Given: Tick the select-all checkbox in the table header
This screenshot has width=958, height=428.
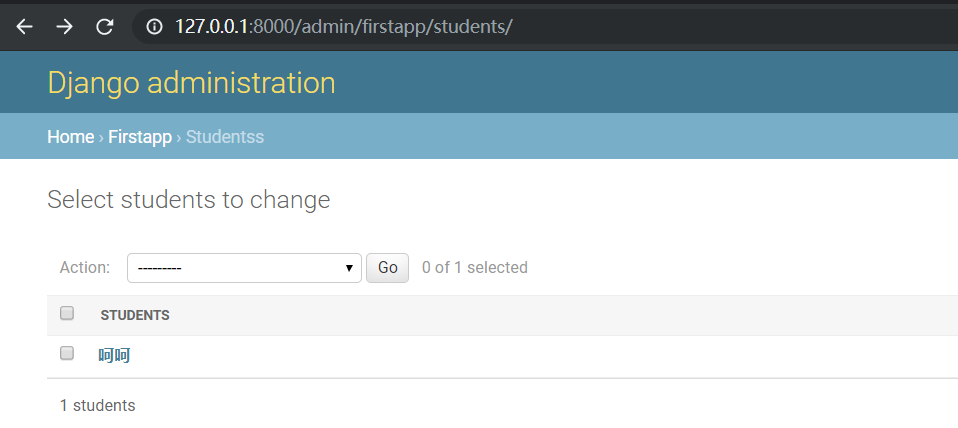Looking at the screenshot, I should pyautogui.click(x=67, y=314).
